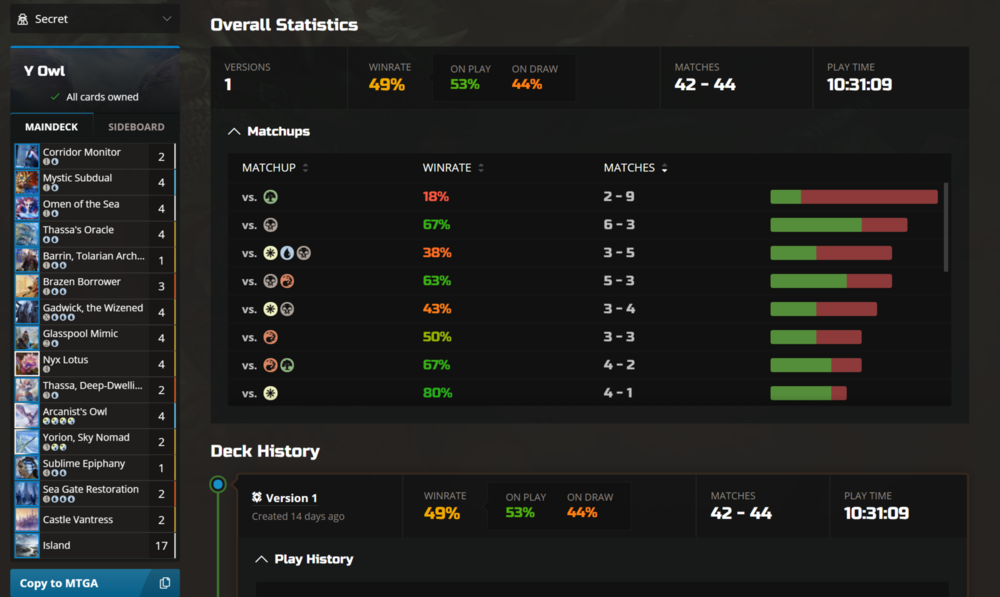
Task: Sort matchups by Winrate column
Action: point(453,168)
